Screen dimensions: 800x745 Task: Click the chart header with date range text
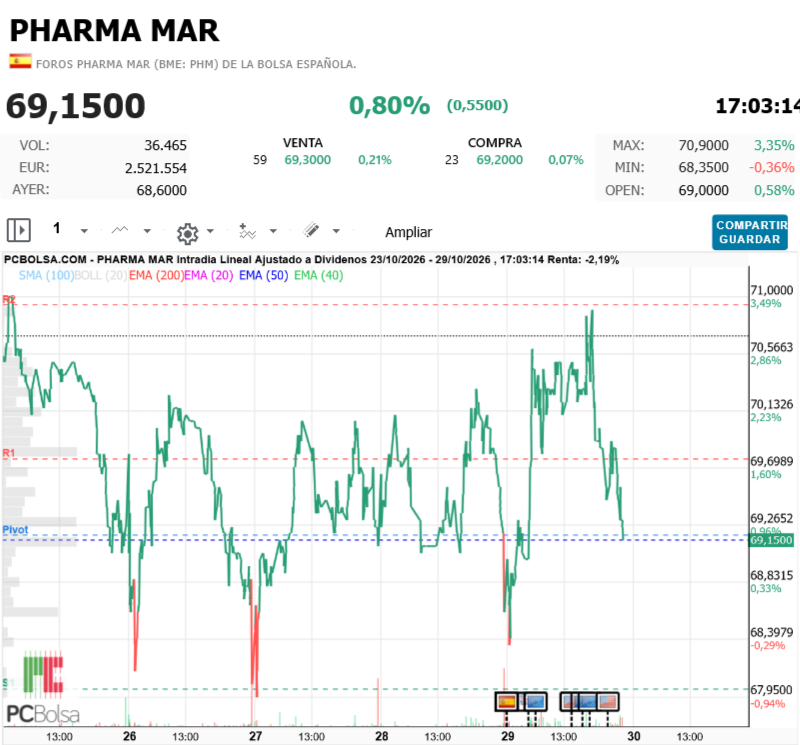(x=311, y=260)
